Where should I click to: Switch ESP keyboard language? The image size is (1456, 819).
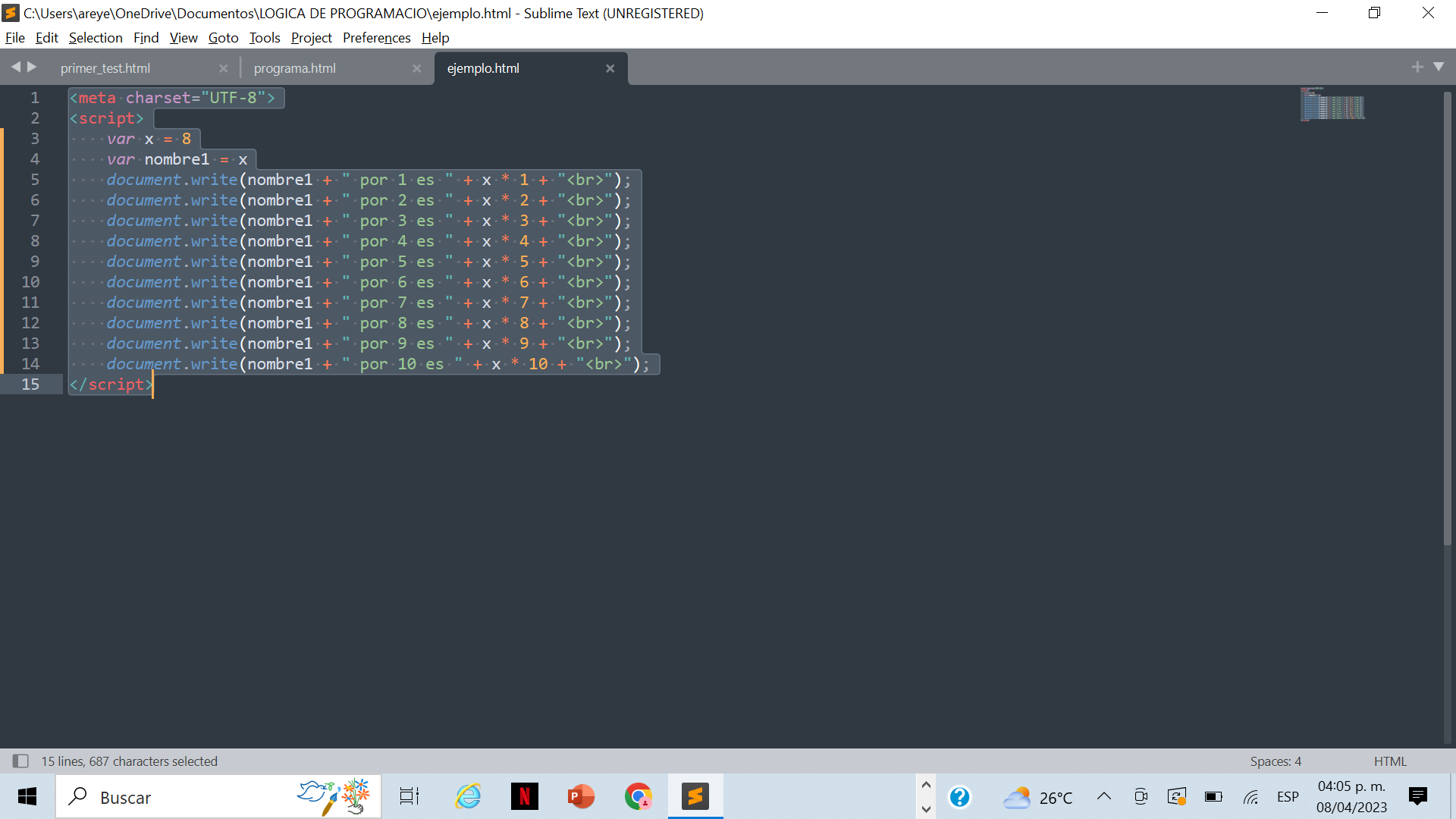[x=1288, y=796]
